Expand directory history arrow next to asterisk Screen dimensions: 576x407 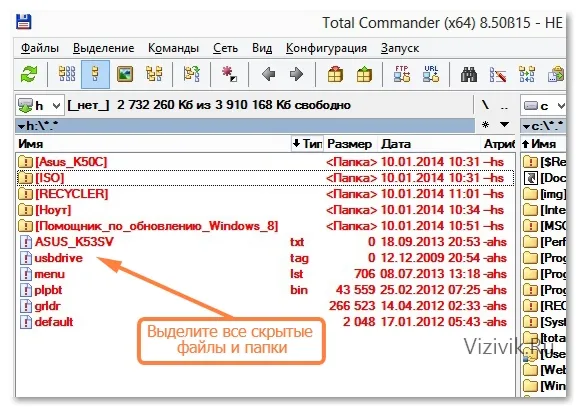pyautogui.click(x=505, y=125)
